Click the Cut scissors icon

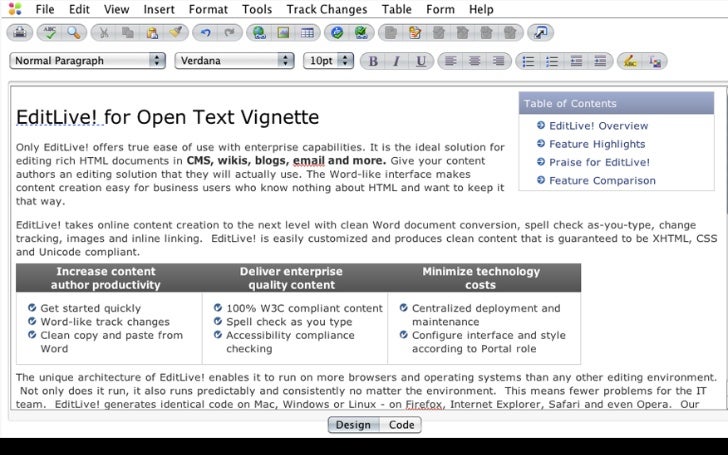pyautogui.click(x=104, y=32)
